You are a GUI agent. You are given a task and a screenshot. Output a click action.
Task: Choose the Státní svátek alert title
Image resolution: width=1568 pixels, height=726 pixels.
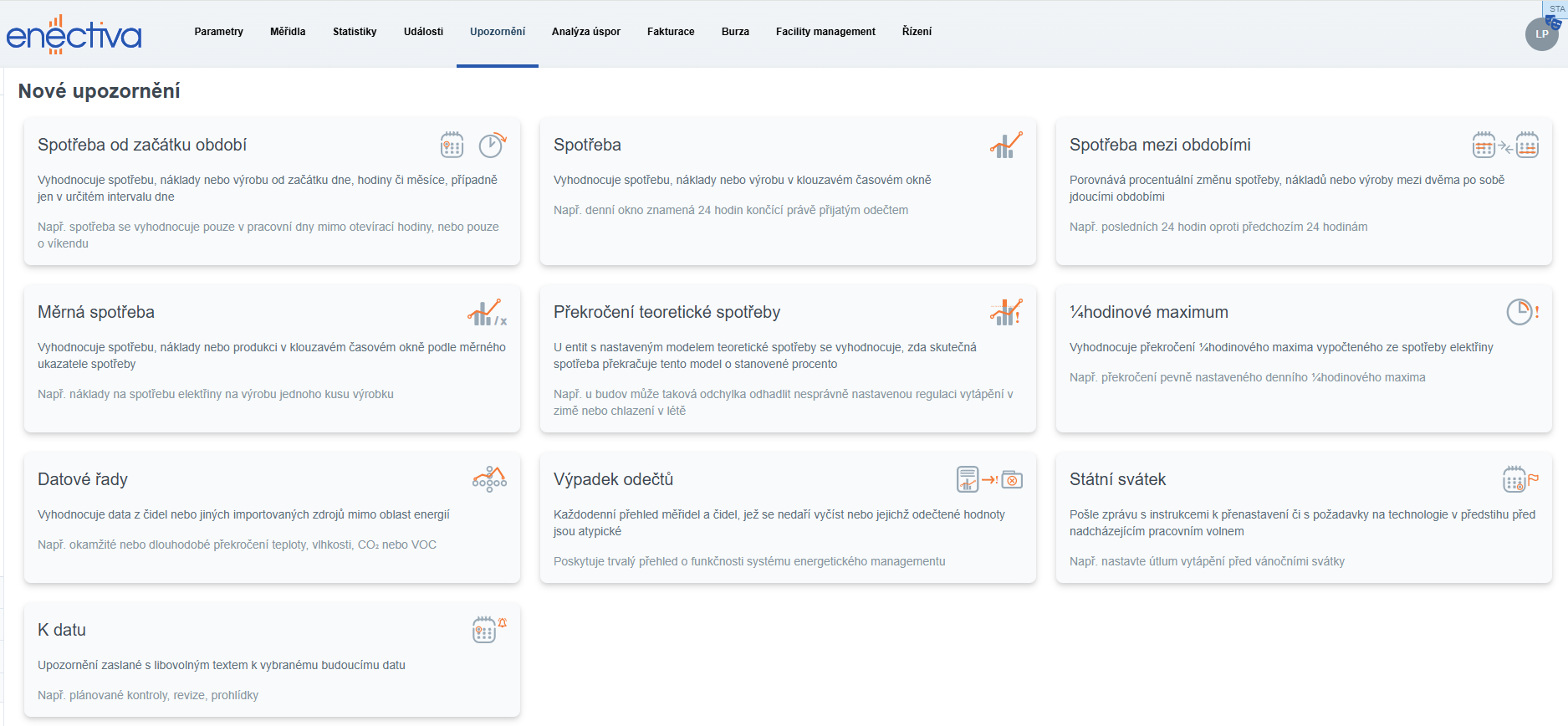tap(1117, 479)
